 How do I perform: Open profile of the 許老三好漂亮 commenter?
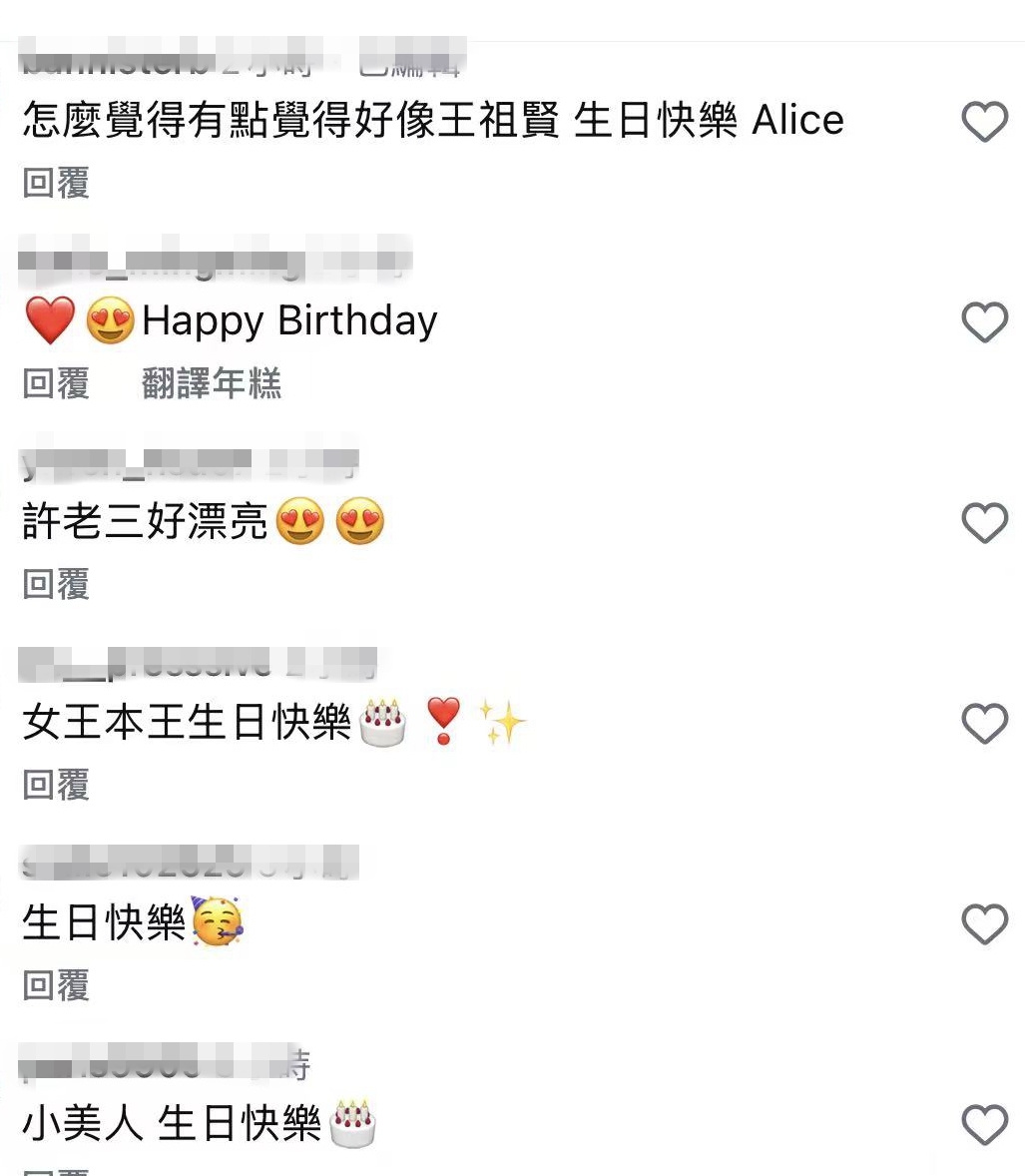(135, 461)
